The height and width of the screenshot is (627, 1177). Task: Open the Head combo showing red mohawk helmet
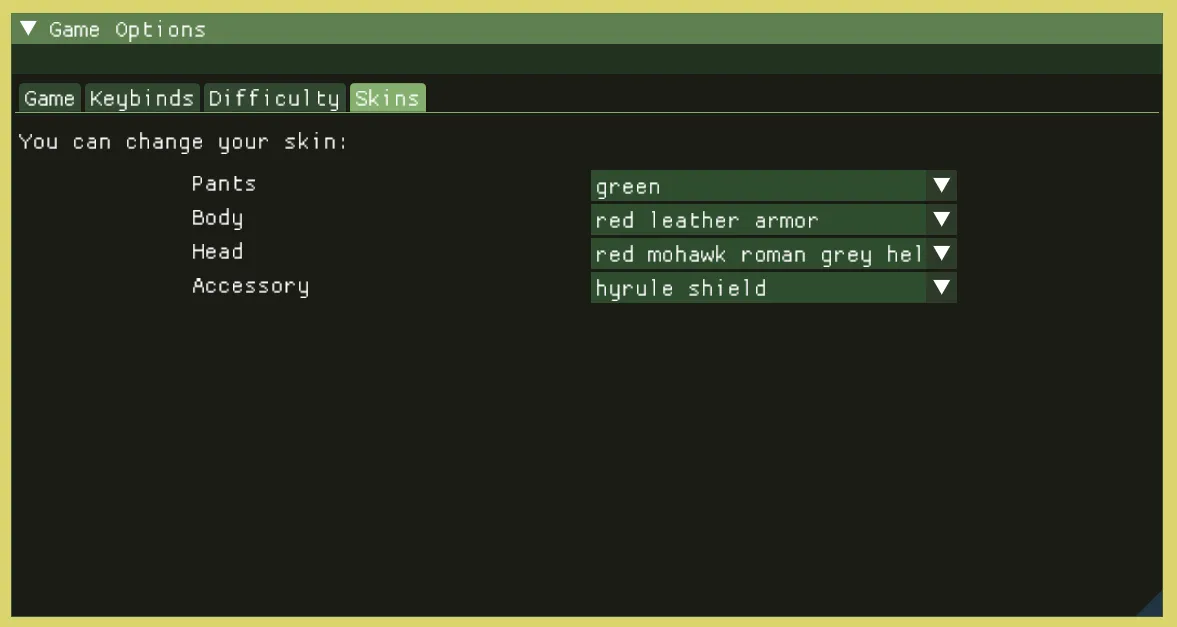pos(760,254)
